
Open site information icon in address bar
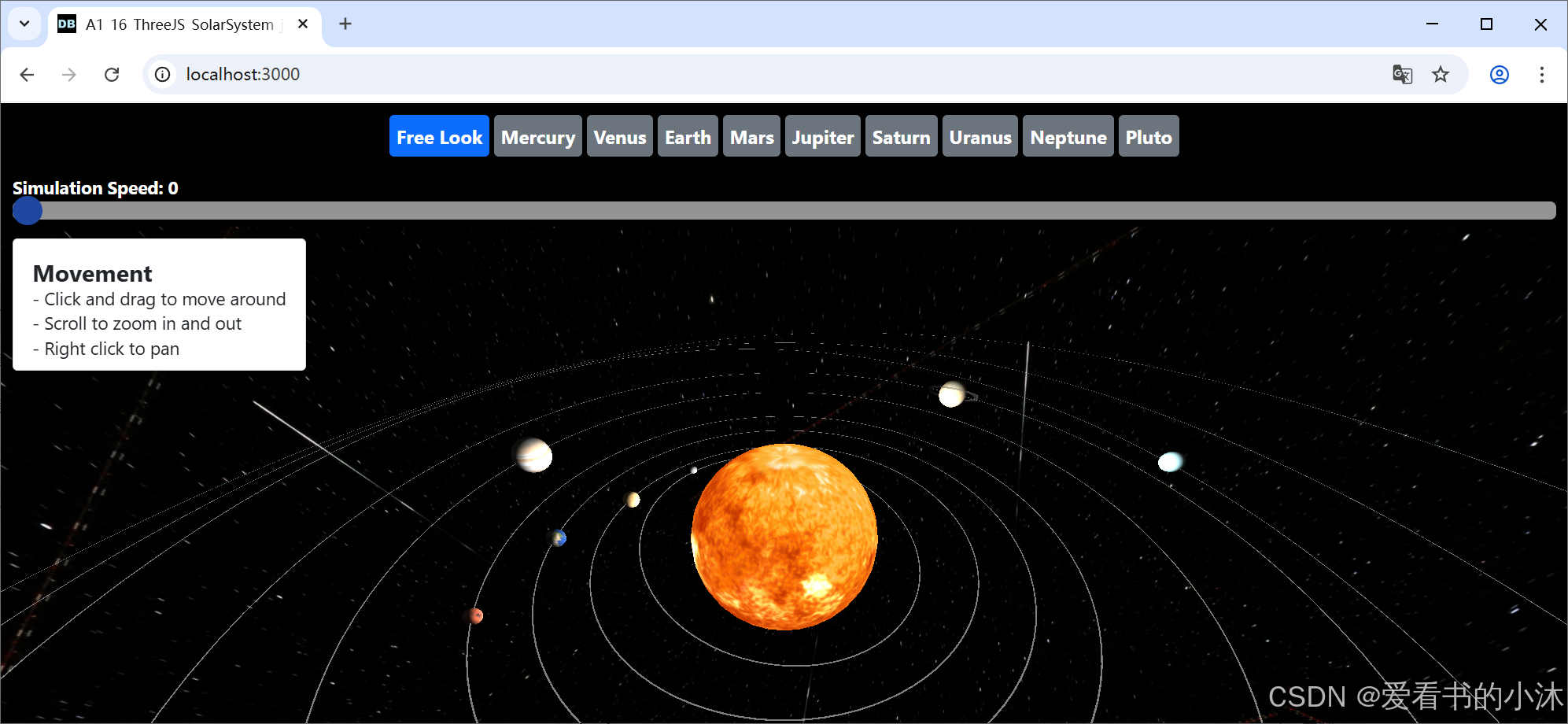[162, 74]
